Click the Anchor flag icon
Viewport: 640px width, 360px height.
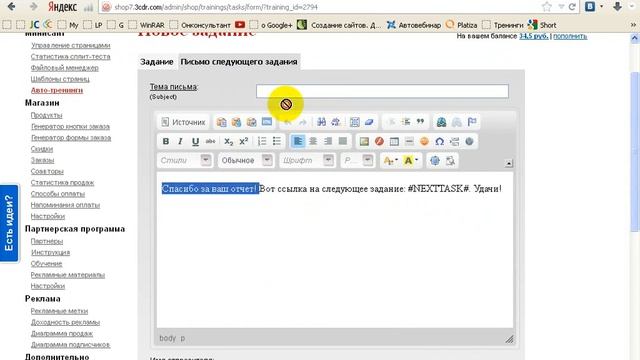472,122
